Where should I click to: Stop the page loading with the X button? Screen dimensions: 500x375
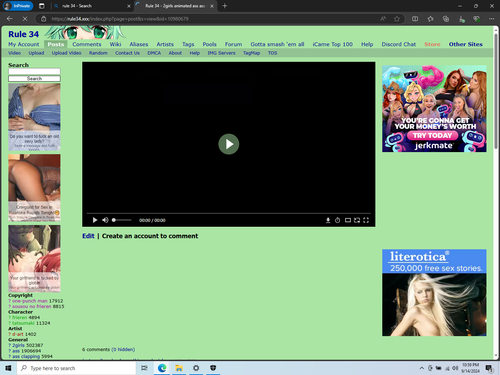point(25,19)
